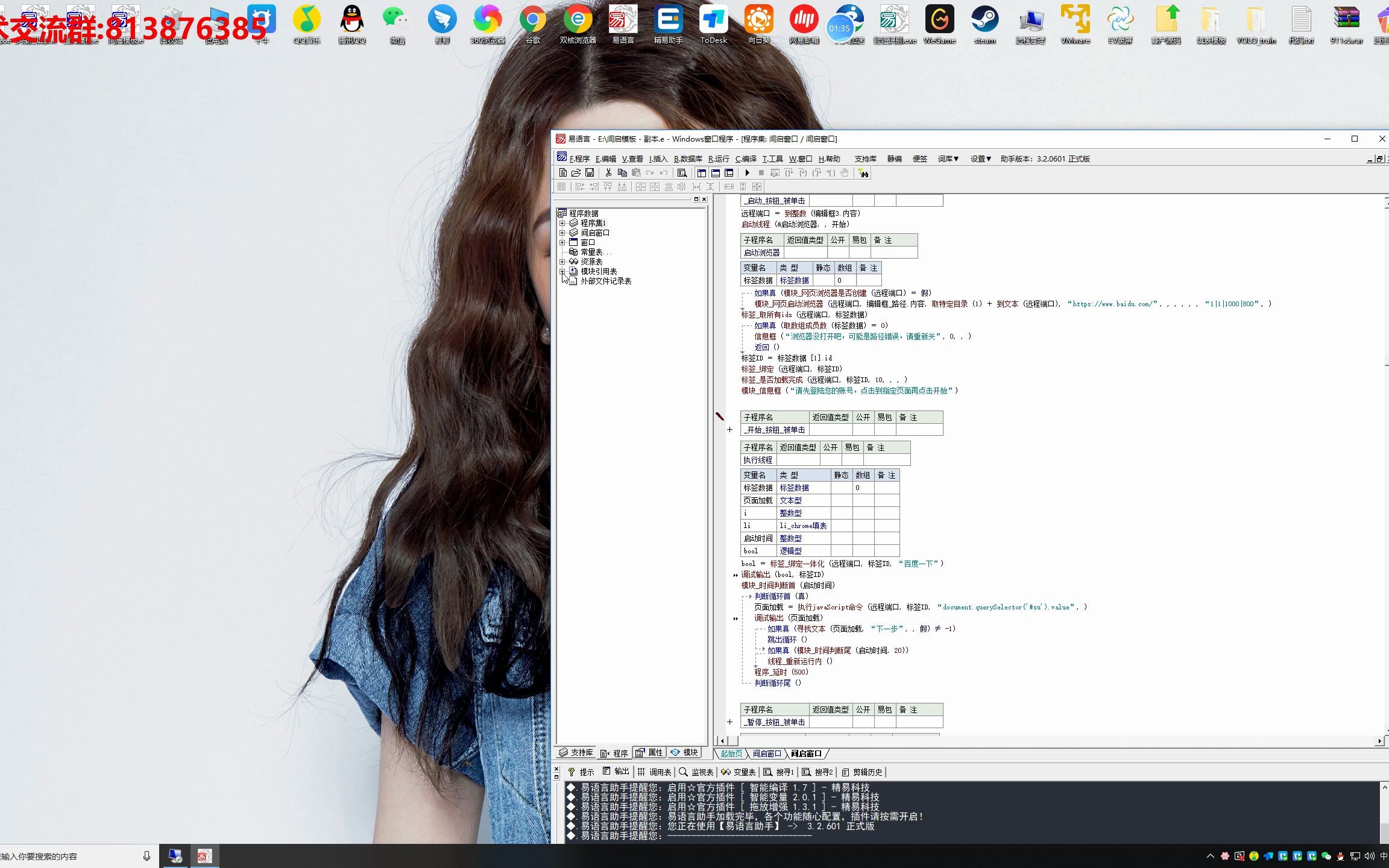
Task: Click right arrow of horizontal code scrollbar
Action: pyautogui.click(x=1379, y=741)
